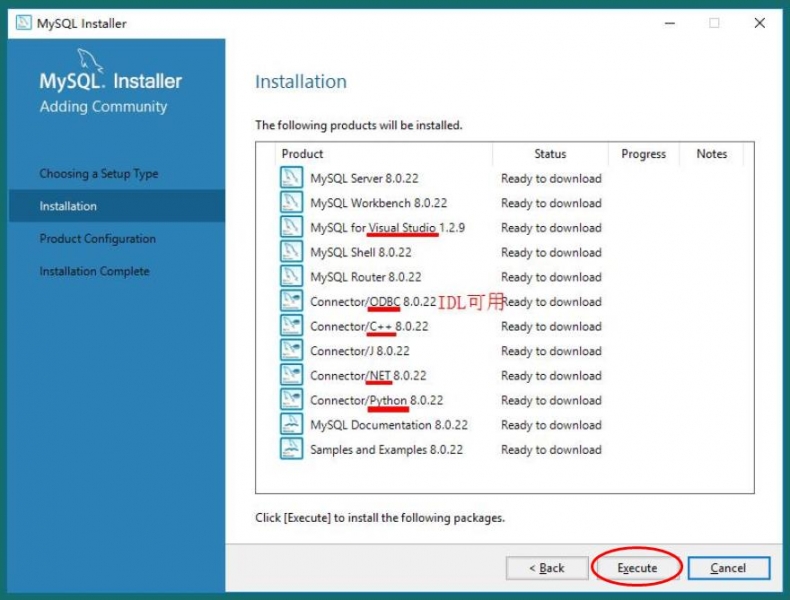Viewport: 790px width, 600px height.
Task: Click the Status column header
Action: pos(550,154)
